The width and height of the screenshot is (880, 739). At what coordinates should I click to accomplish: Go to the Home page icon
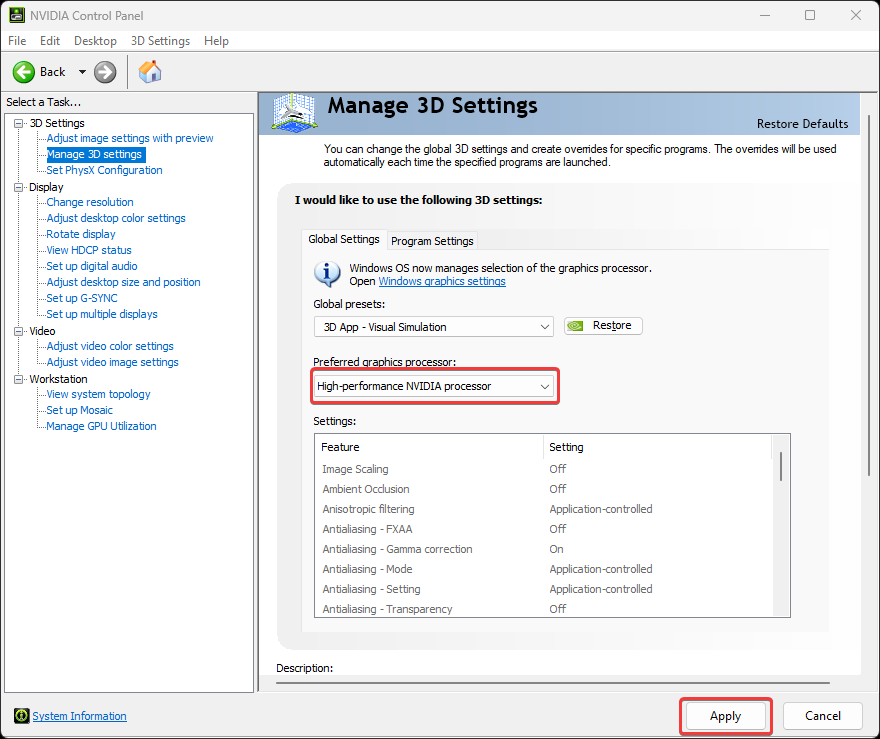150,72
